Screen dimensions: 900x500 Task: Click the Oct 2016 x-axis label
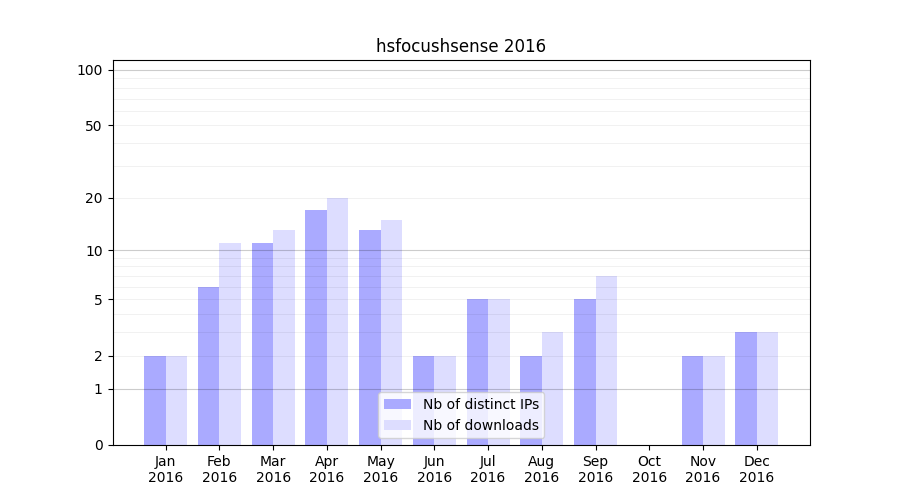[649, 469]
